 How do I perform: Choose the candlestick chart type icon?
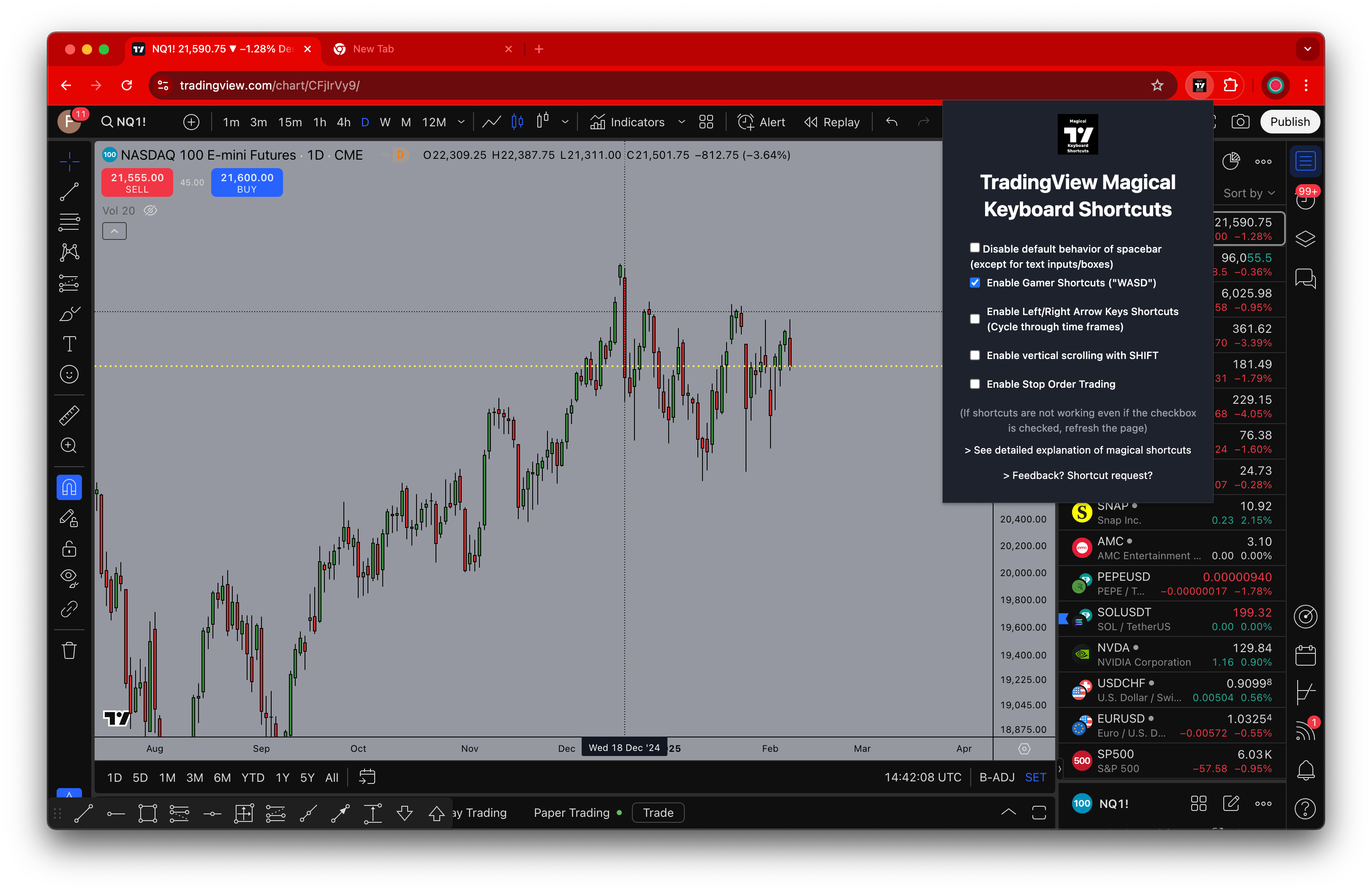pyautogui.click(x=517, y=122)
